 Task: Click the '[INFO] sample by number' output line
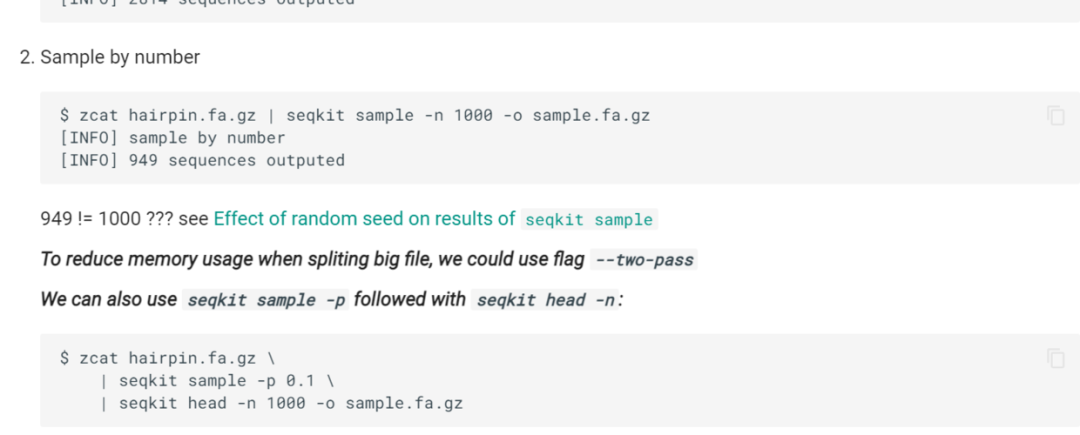click(172, 138)
